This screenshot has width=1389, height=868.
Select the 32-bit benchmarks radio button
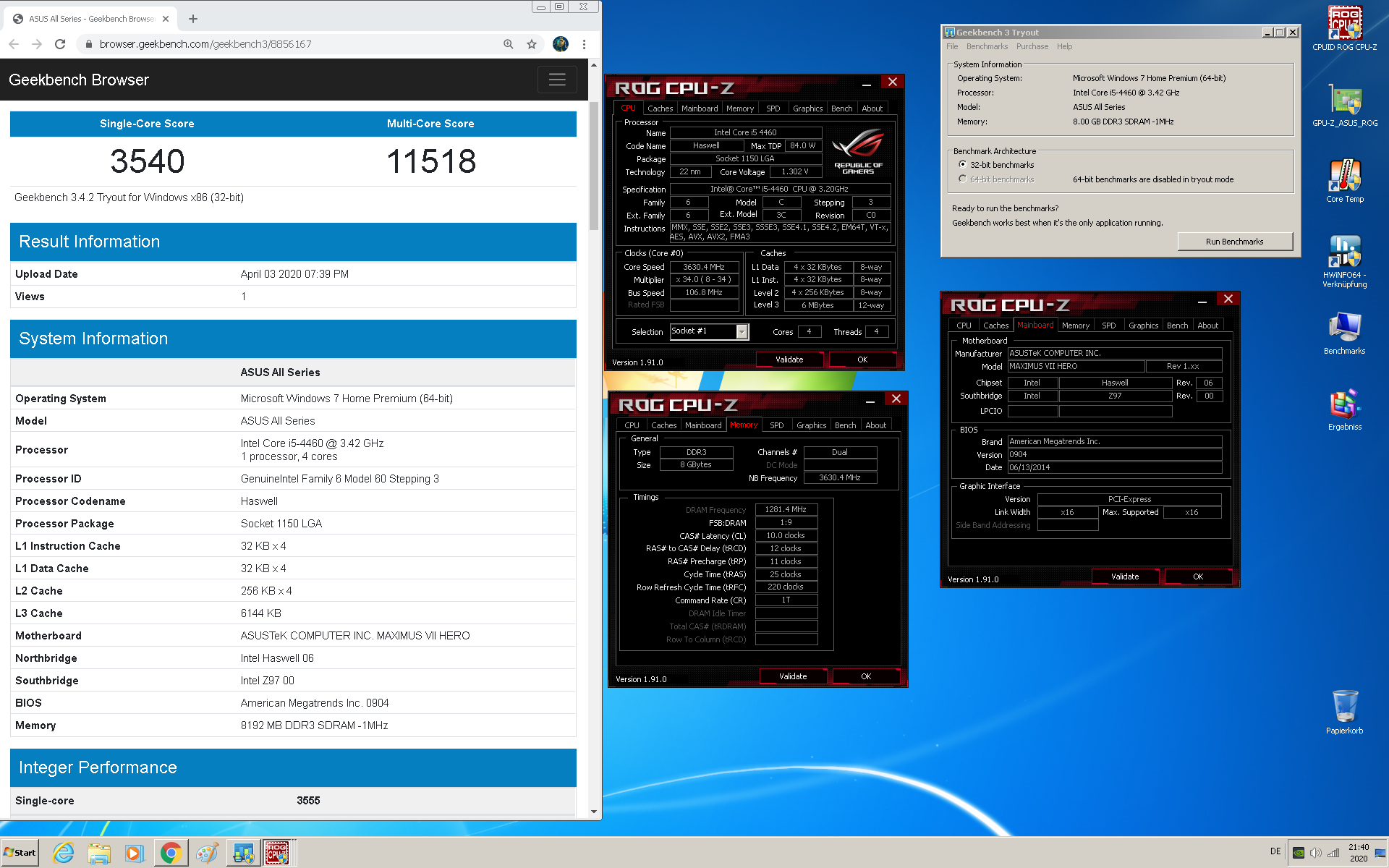pos(963,164)
